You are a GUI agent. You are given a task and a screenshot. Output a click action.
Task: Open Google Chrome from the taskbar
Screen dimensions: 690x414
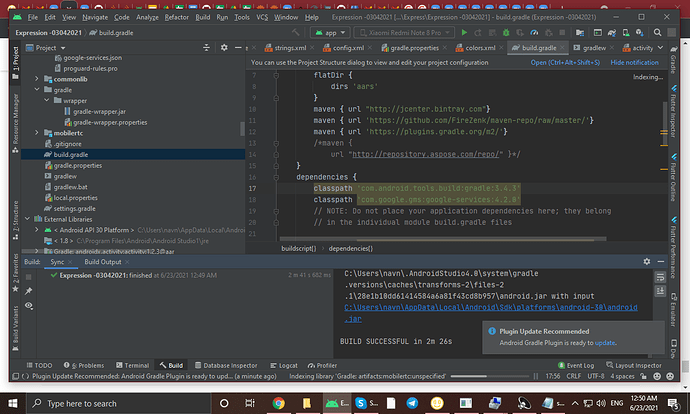click(x=278, y=403)
